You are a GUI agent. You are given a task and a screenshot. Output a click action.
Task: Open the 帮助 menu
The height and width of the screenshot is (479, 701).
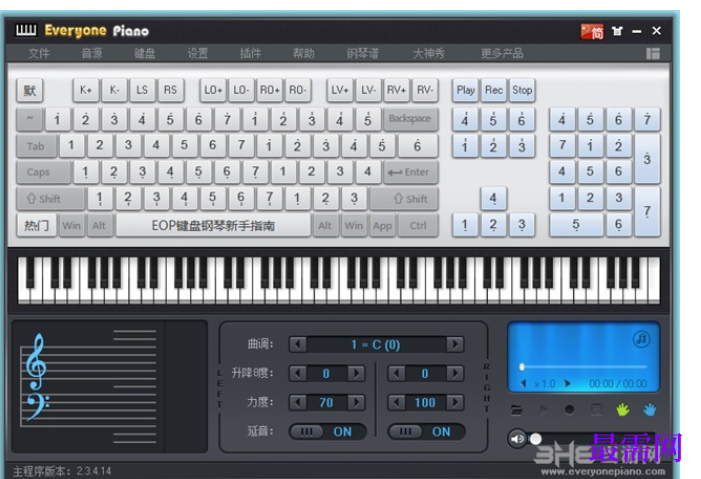click(x=304, y=54)
